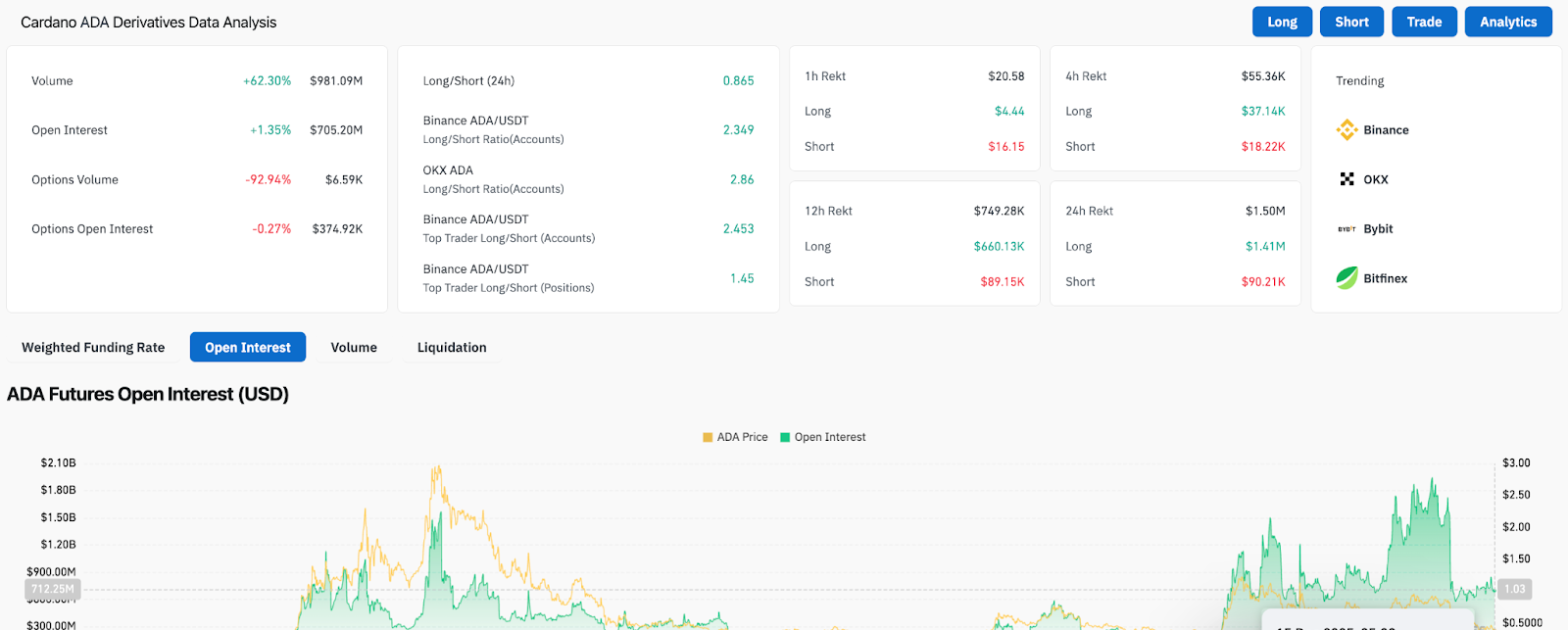Toggle ADA Price series label in legend

point(742,438)
